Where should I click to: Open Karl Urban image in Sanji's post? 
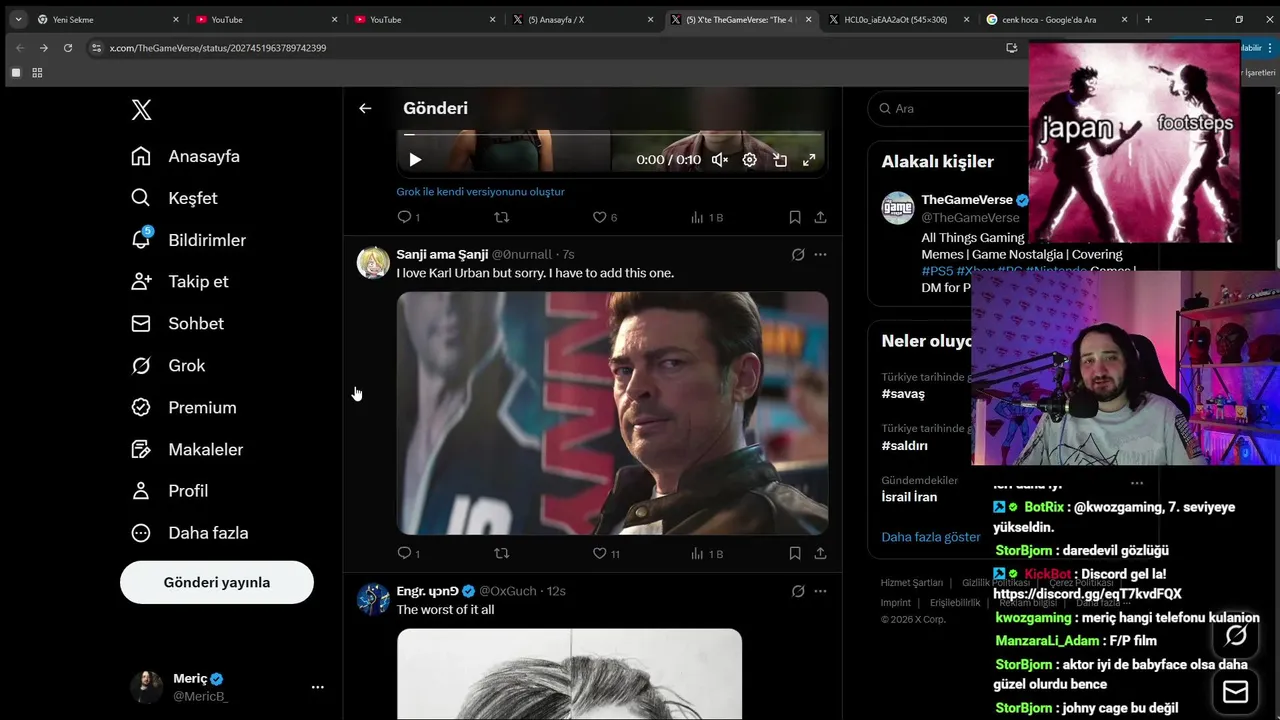point(612,413)
